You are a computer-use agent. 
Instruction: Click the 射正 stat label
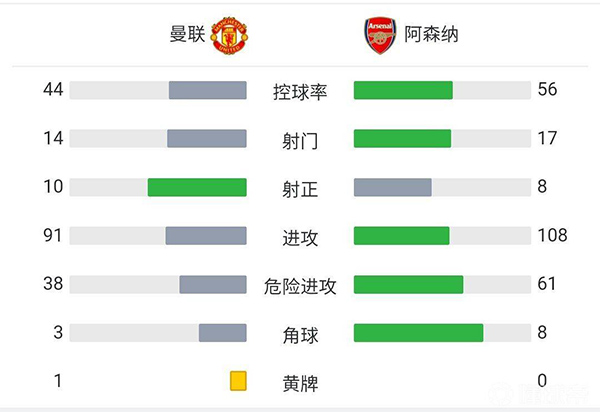pyautogui.click(x=300, y=188)
